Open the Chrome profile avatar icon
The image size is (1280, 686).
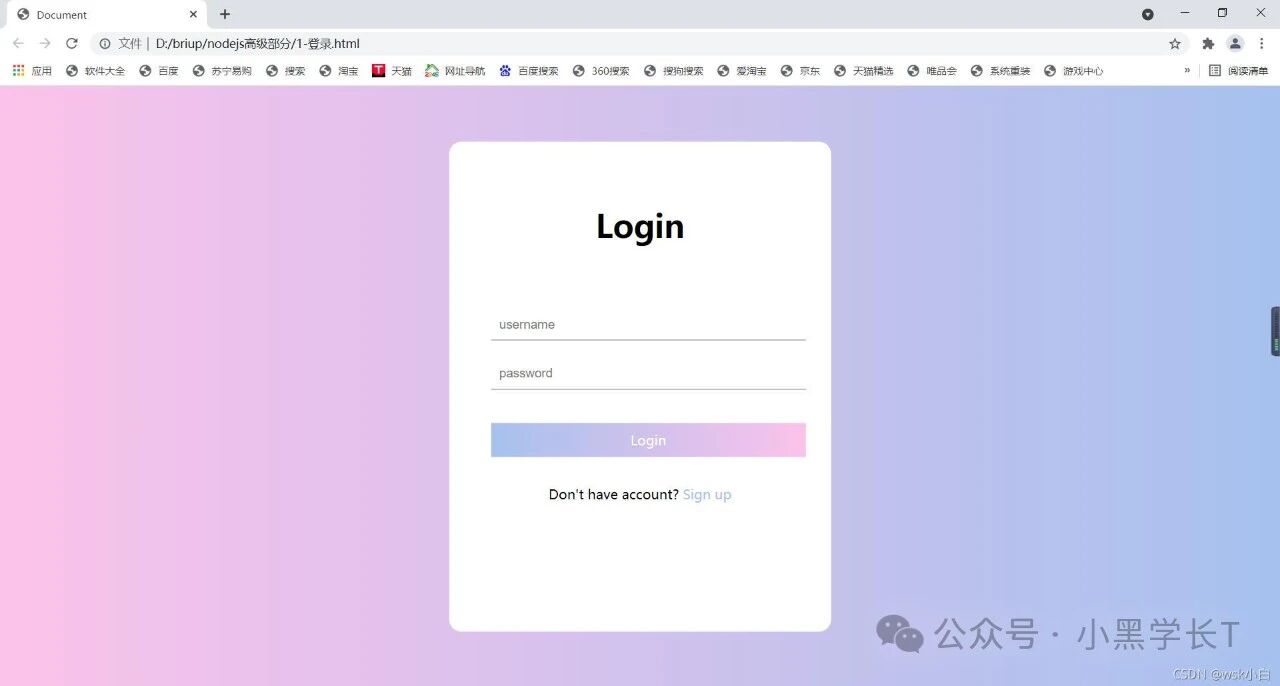pos(1235,44)
